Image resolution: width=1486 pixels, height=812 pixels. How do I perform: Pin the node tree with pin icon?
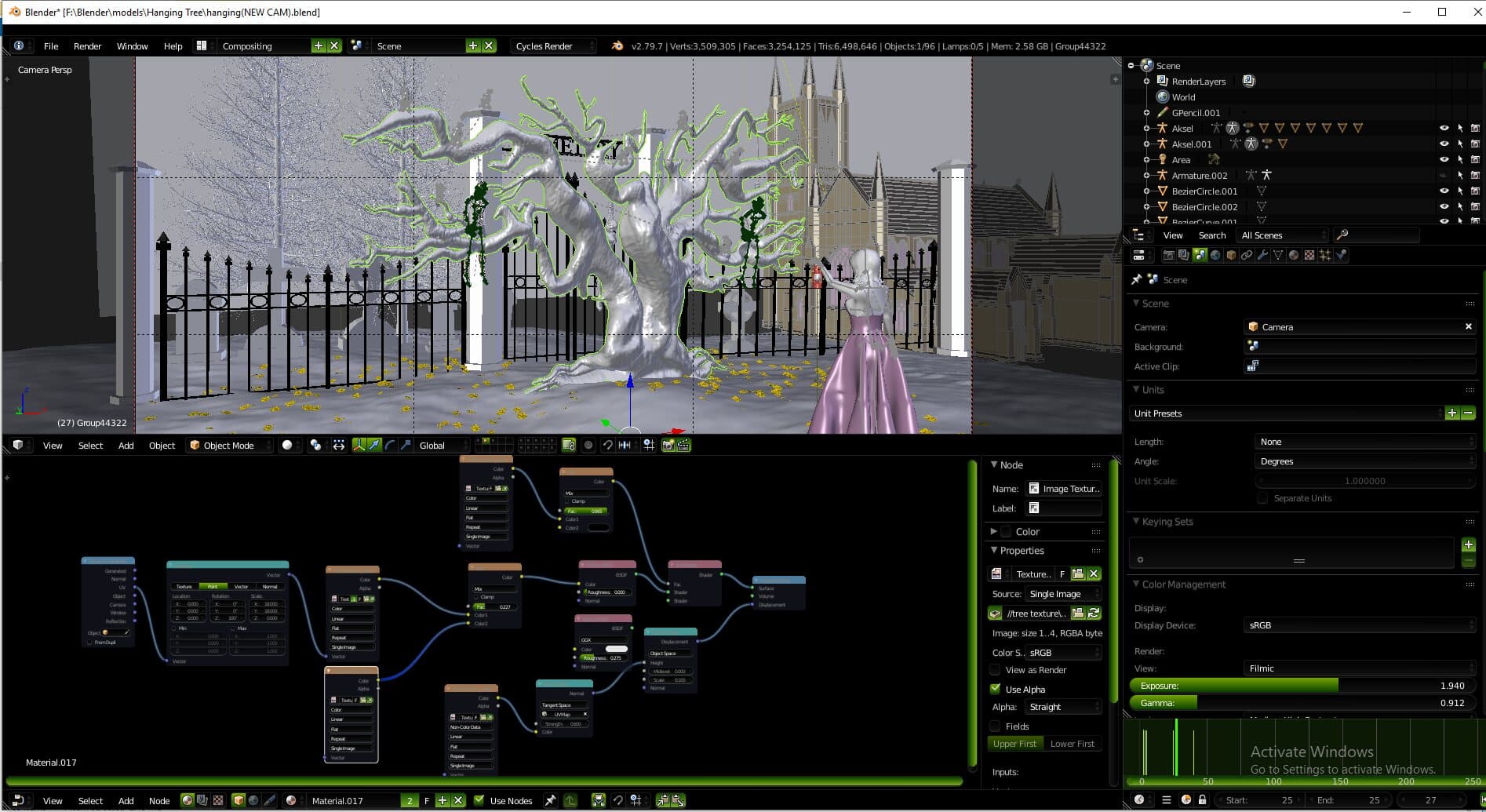(x=550, y=800)
